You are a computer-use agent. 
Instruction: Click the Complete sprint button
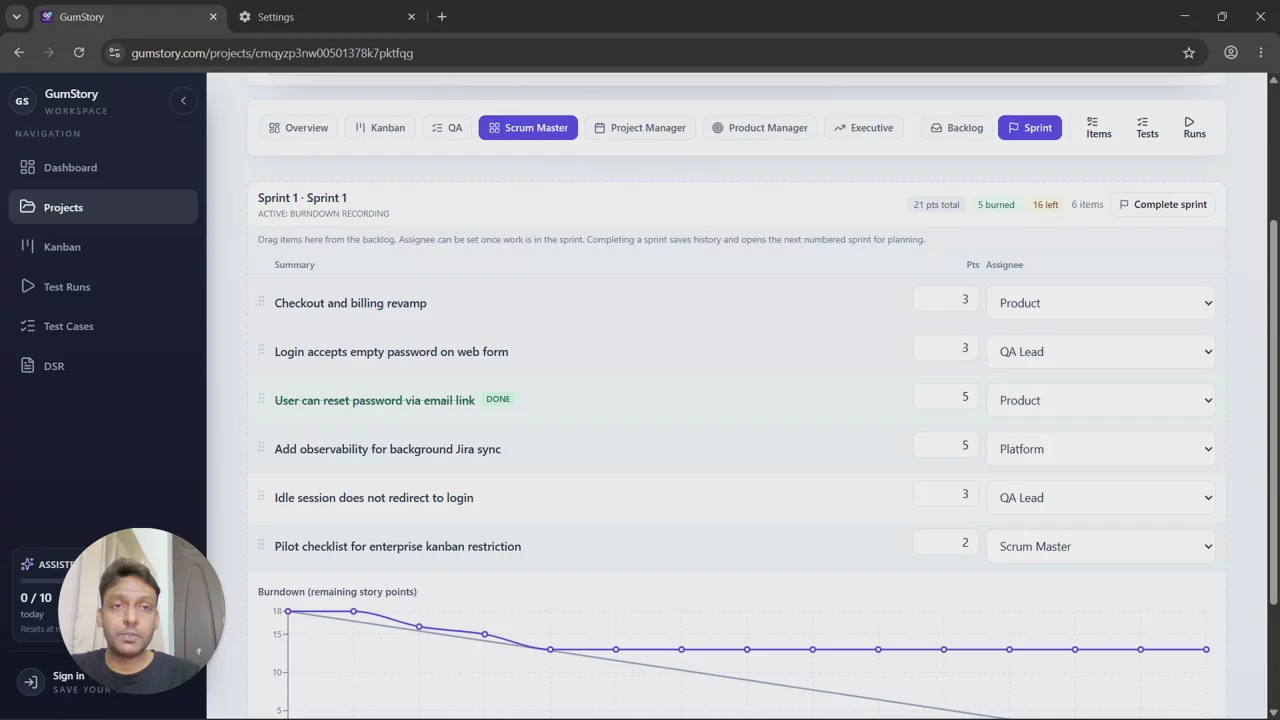pyautogui.click(x=1163, y=204)
